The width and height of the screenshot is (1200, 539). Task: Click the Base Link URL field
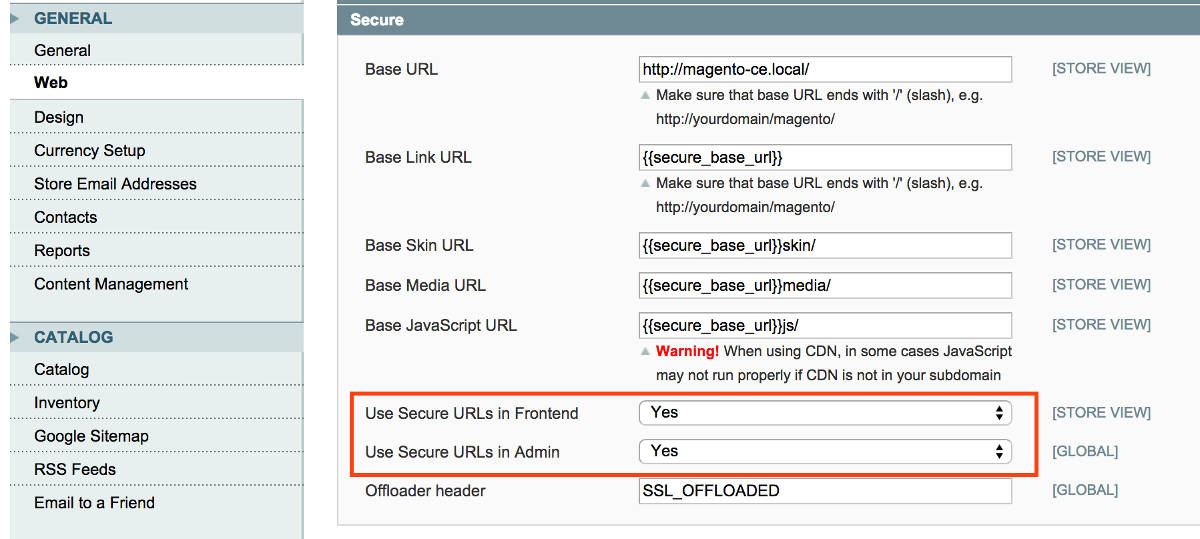pos(825,157)
